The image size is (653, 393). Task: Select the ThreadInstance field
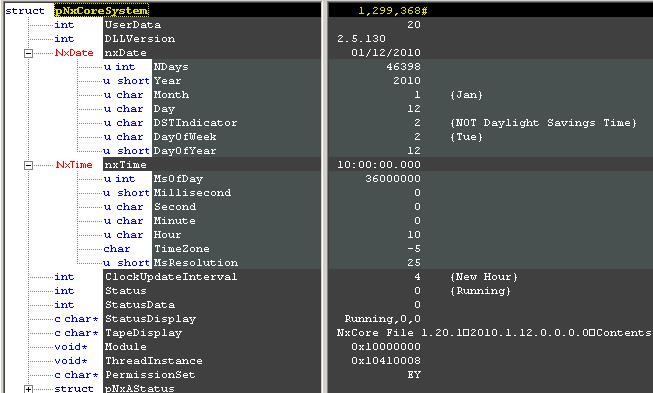(154, 361)
